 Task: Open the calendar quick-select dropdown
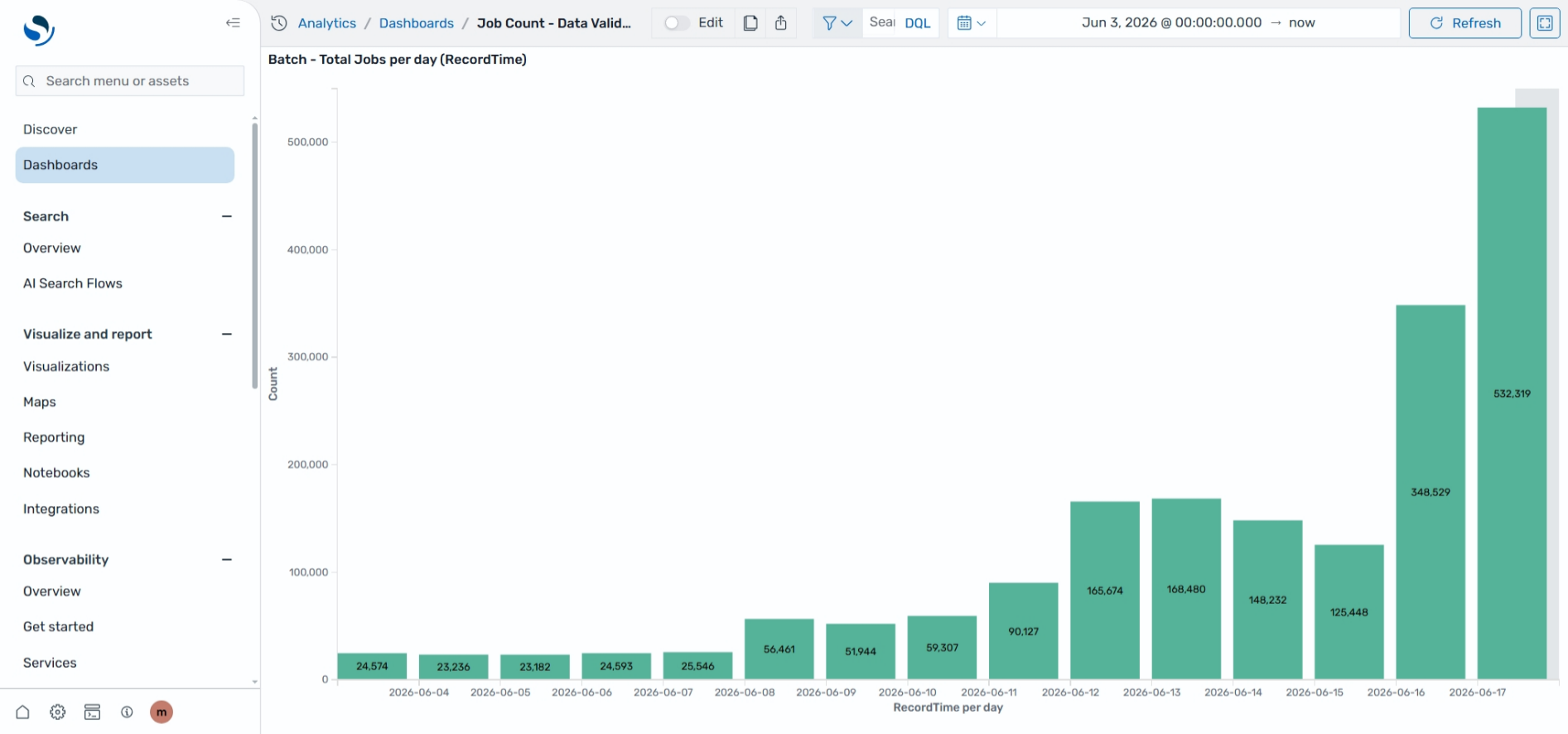click(972, 23)
